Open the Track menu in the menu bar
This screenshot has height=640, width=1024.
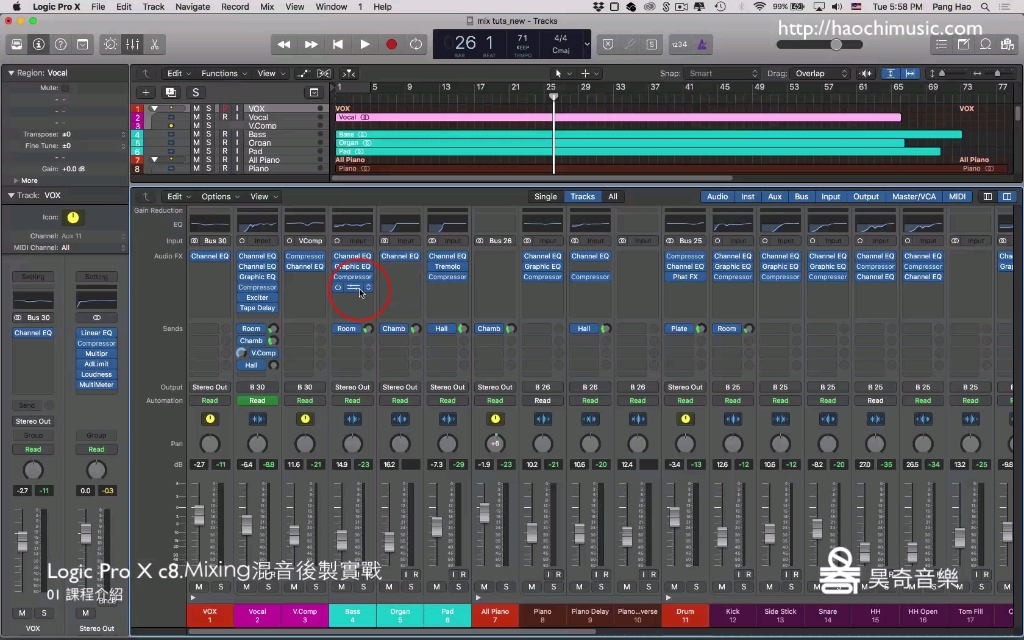[152, 5]
